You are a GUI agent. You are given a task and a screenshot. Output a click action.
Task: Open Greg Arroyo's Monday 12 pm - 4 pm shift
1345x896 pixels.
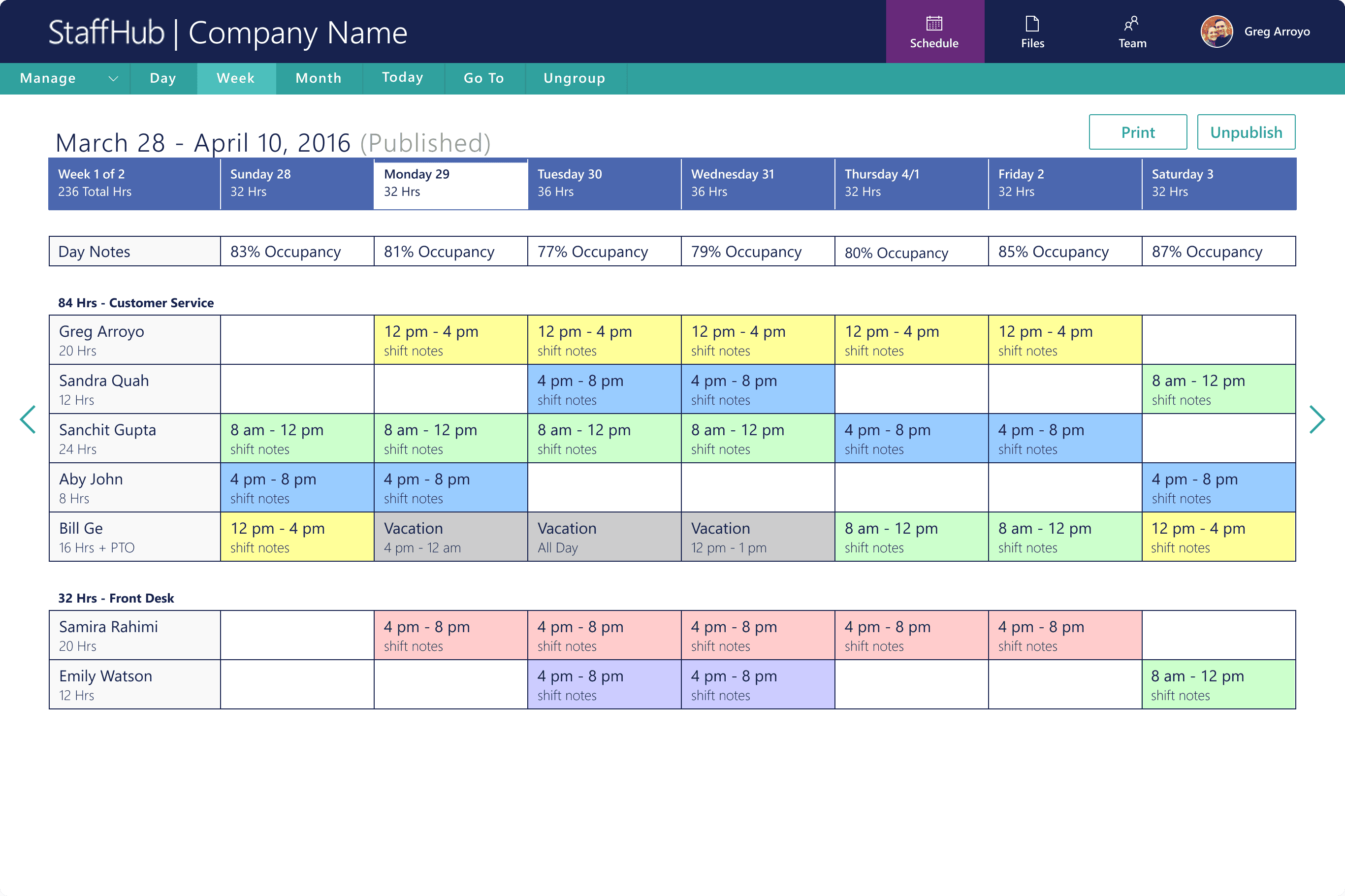[451, 340]
